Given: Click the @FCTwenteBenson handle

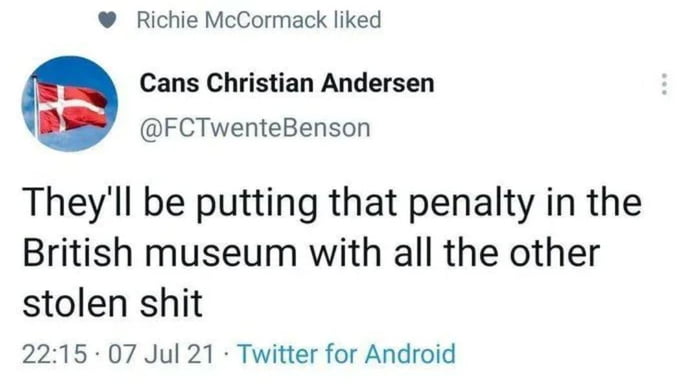Looking at the screenshot, I should [x=255, y=129].
